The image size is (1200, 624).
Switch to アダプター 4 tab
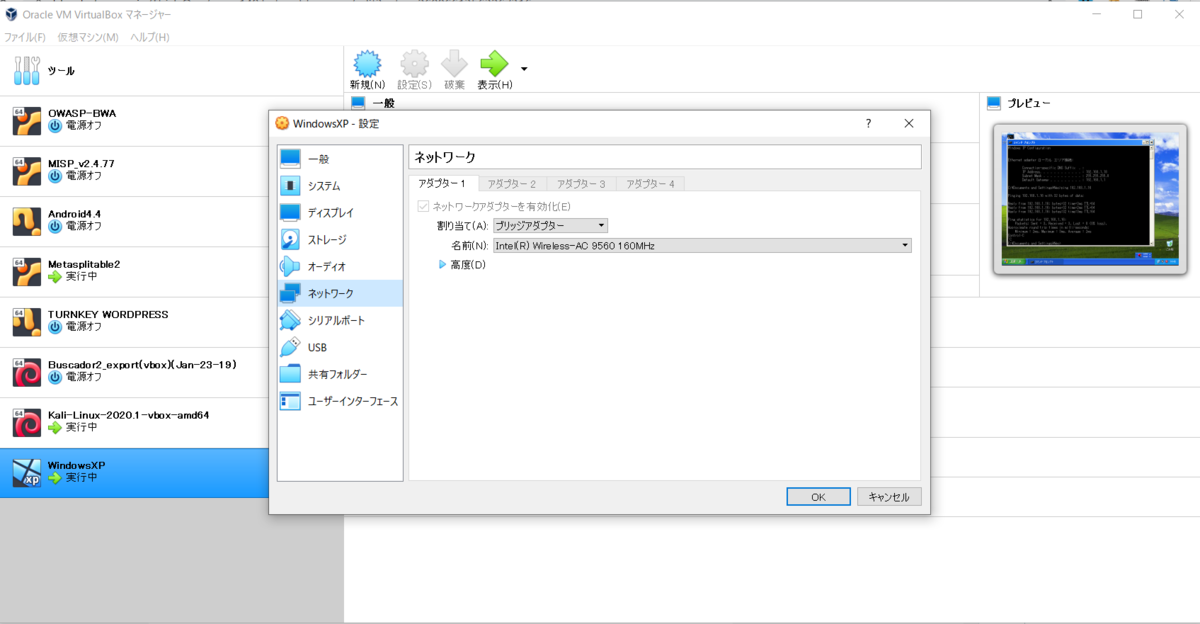650,184
